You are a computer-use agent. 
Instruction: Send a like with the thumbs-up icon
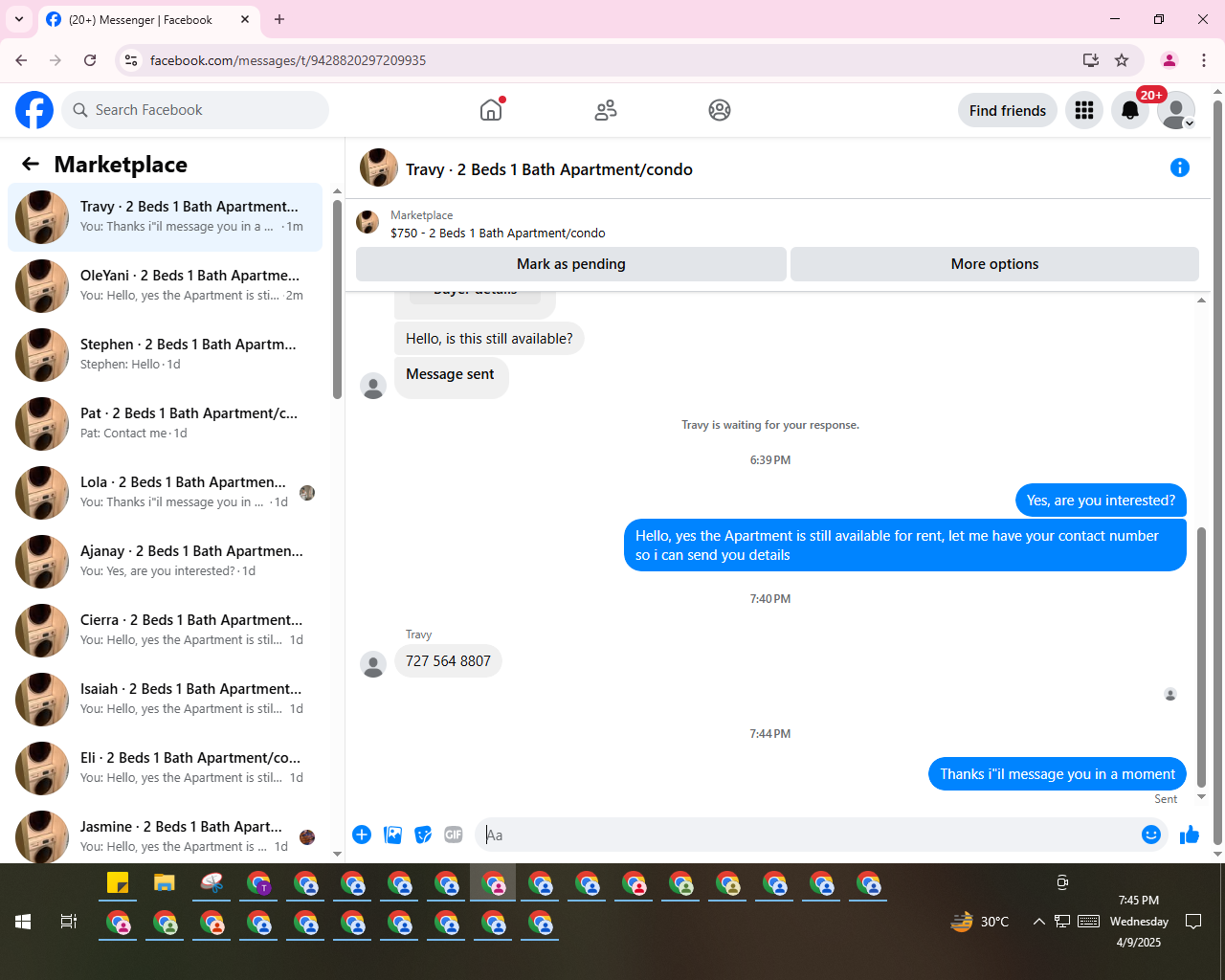coord(1190,835)
